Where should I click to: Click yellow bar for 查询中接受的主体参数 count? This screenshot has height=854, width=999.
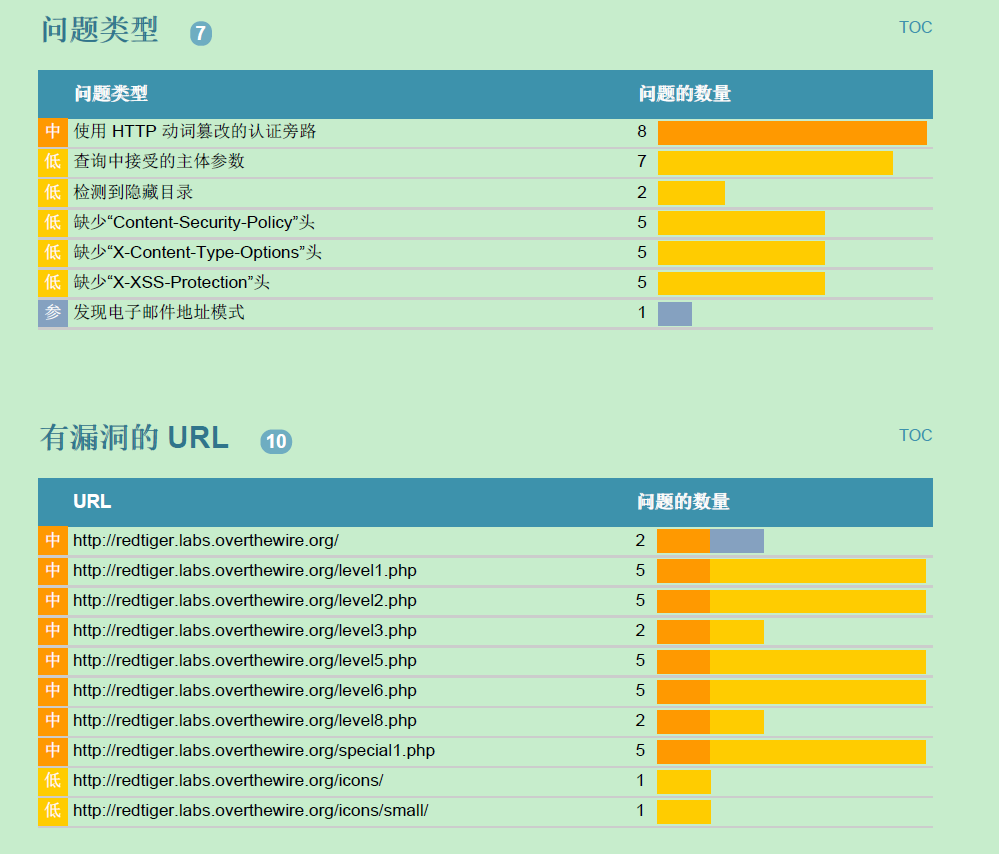(775, 163)
